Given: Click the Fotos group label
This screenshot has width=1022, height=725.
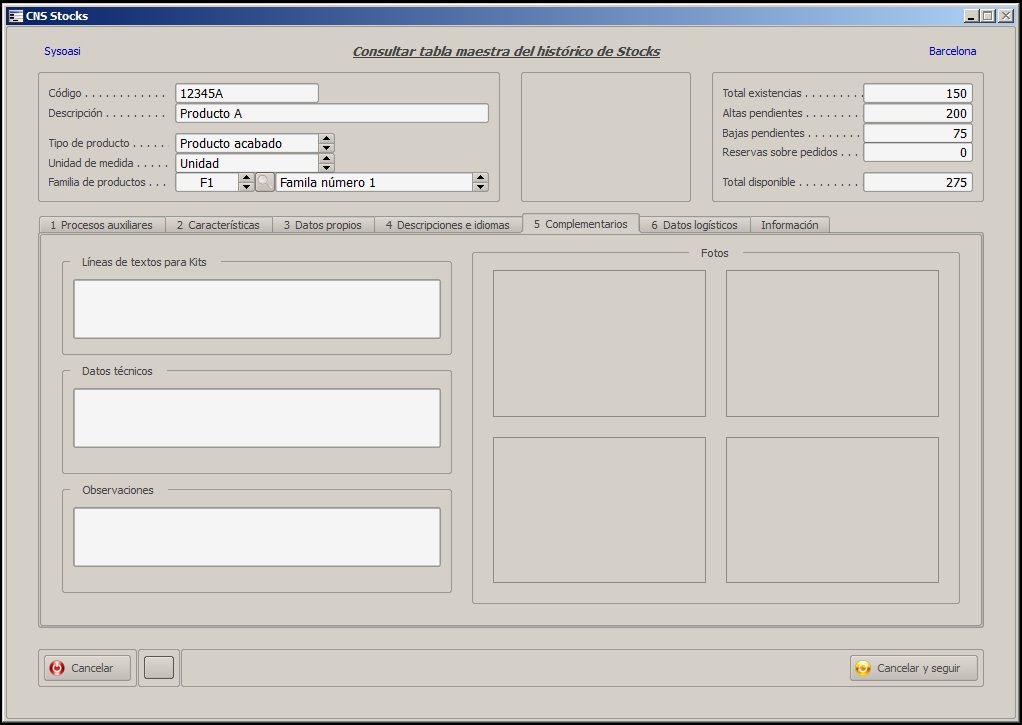Looking at the screenshot, I should 714,253.
